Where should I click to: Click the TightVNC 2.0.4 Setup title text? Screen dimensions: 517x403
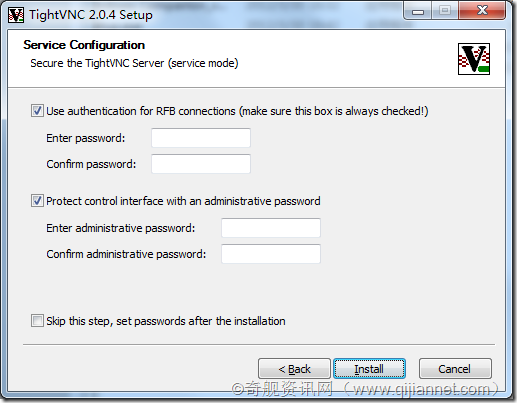(x=91, y=15)
